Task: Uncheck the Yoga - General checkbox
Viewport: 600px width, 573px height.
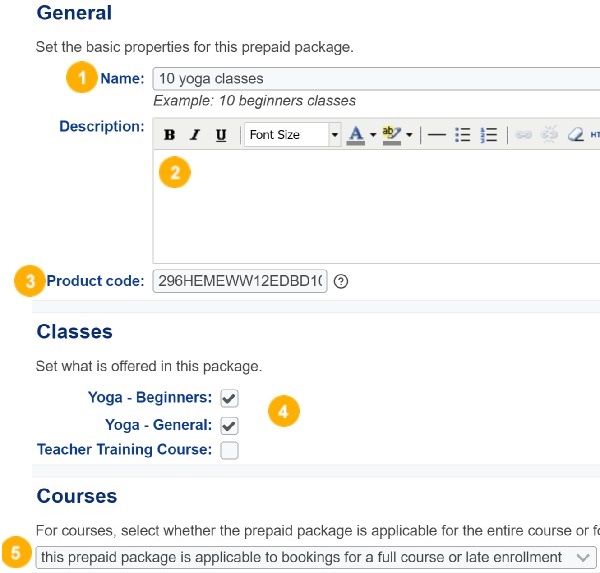Action: 229,426
